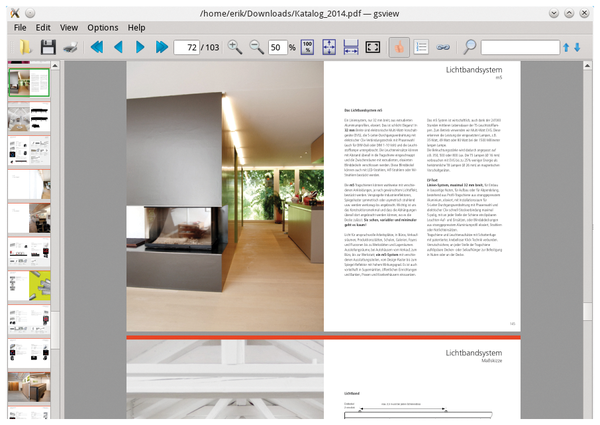
Task: Click the thumbnail panel scroll-up arrow
Action: (x=55, y=66)
